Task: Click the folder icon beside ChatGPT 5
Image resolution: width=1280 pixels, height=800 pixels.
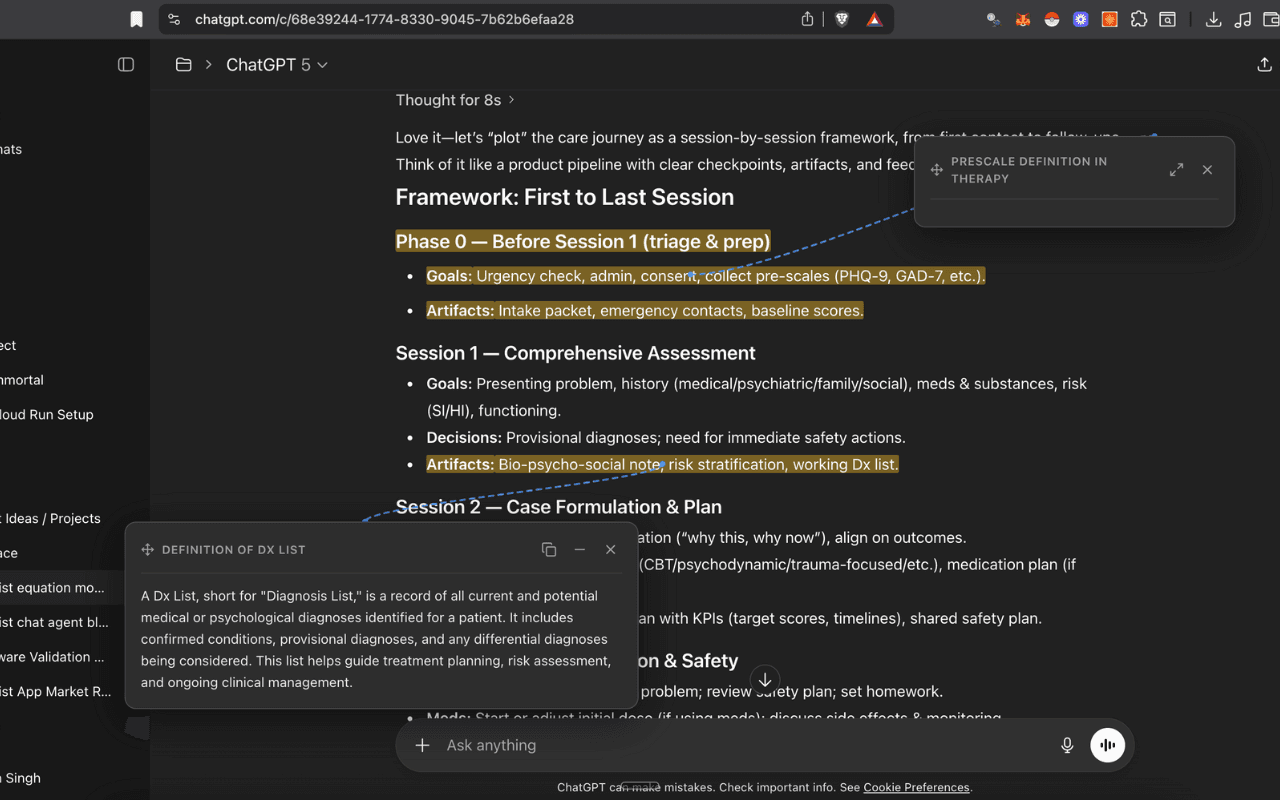Action: (x=183, y=65)
